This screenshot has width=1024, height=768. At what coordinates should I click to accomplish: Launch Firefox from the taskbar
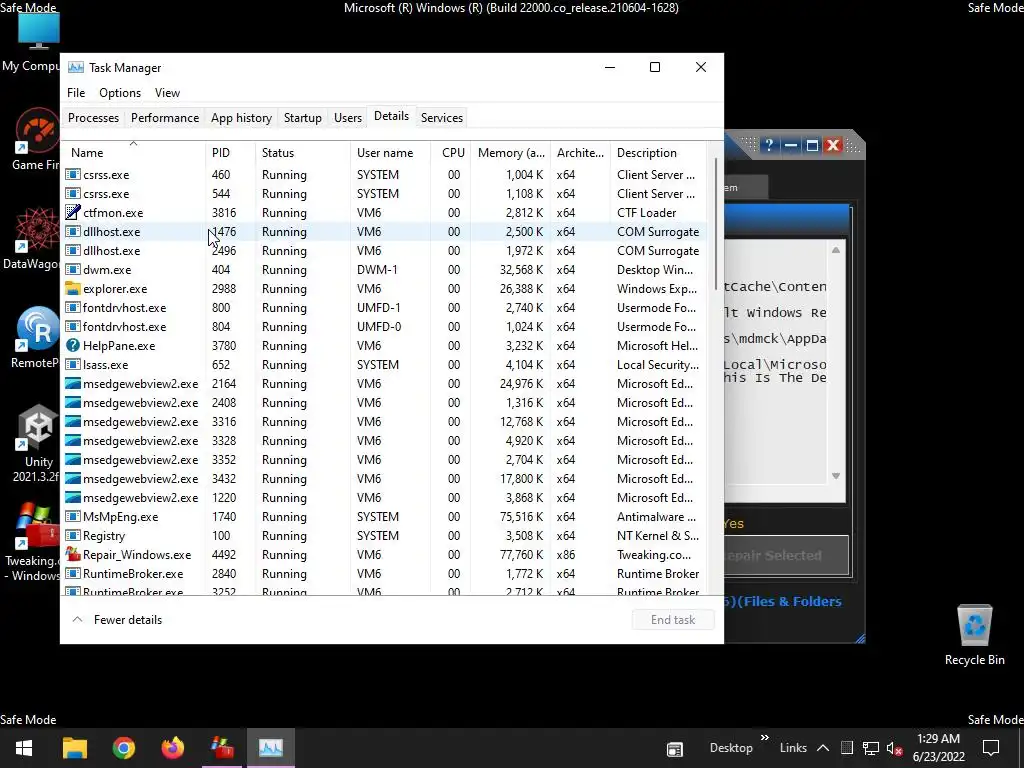pos(172,748)
